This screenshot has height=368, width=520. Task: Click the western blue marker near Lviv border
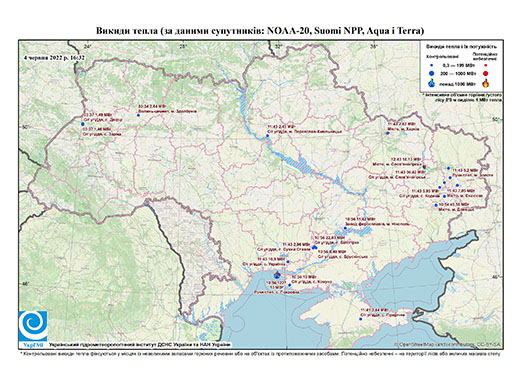tap(82, 124)
